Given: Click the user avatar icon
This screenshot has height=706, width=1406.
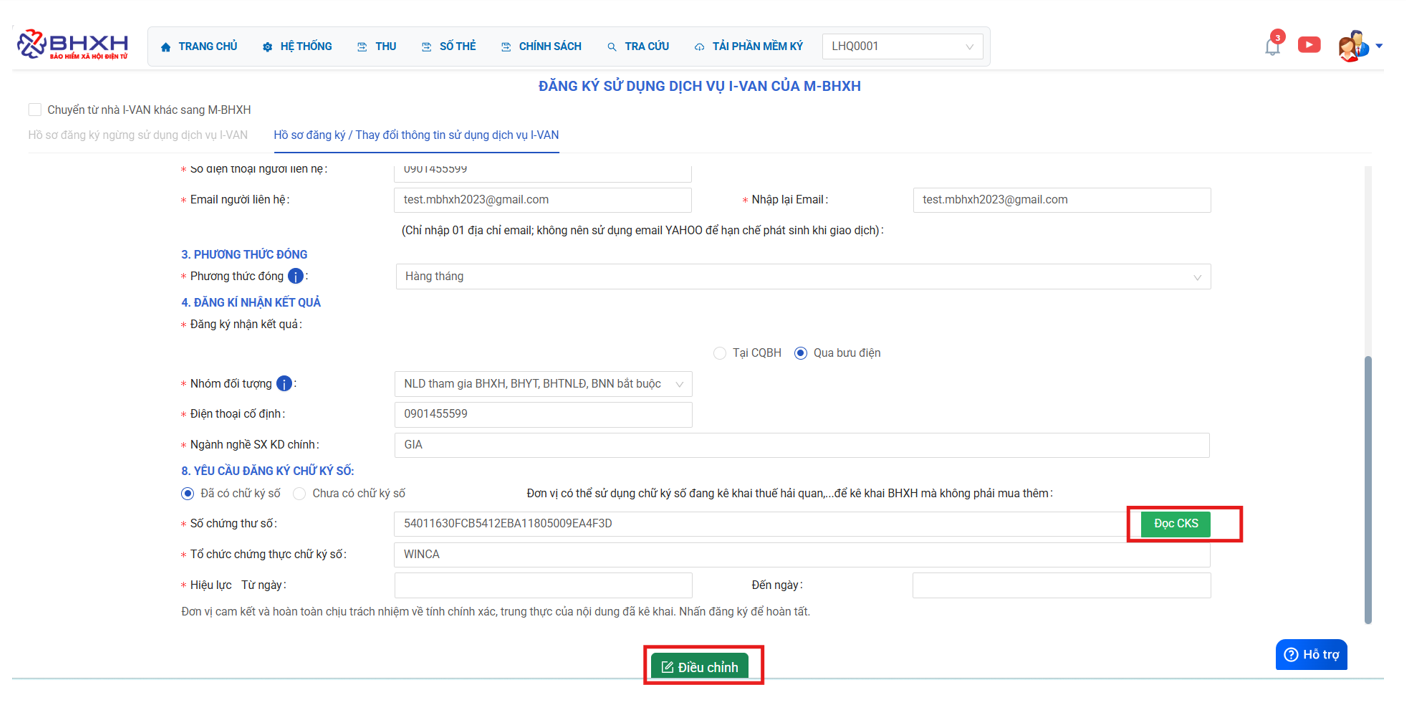Looking at the screenshot, I should pyautogui.click(x=1352, y=46).
